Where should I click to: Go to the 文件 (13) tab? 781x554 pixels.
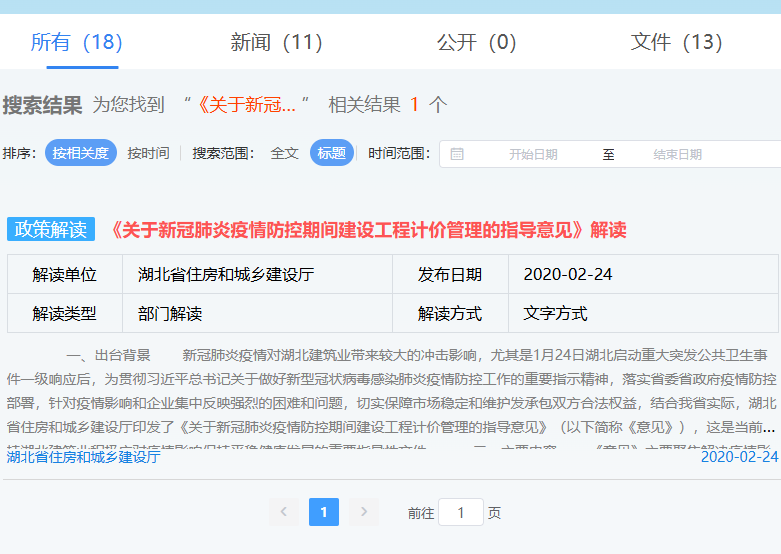click(676, 42)
